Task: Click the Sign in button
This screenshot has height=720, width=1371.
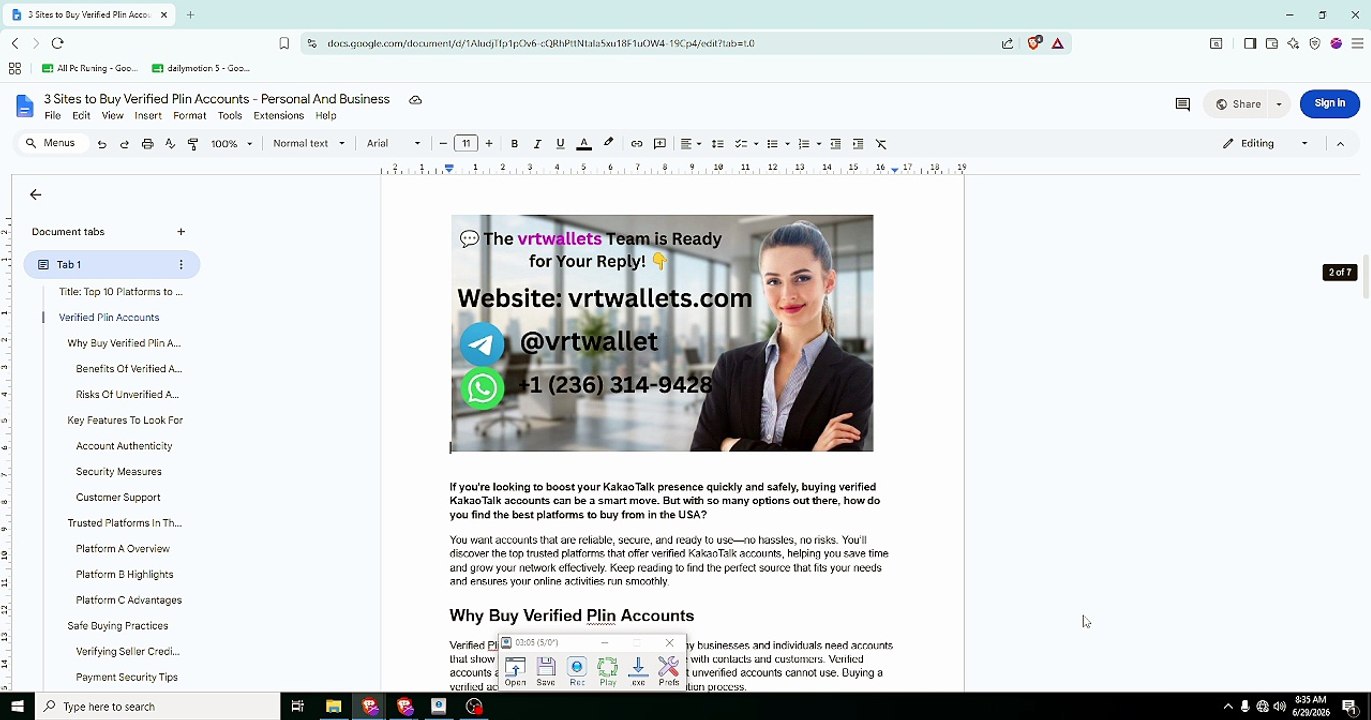Action: coord(1330,103)
